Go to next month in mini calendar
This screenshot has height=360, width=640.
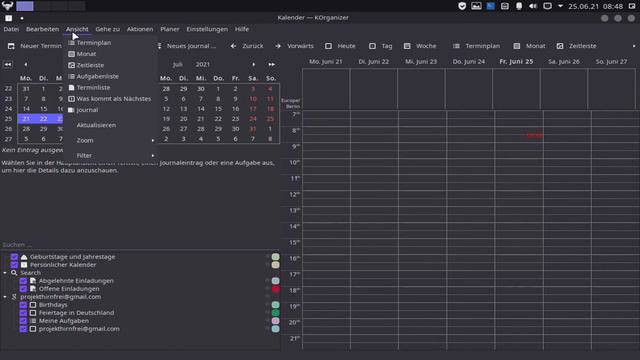point(253,64)
